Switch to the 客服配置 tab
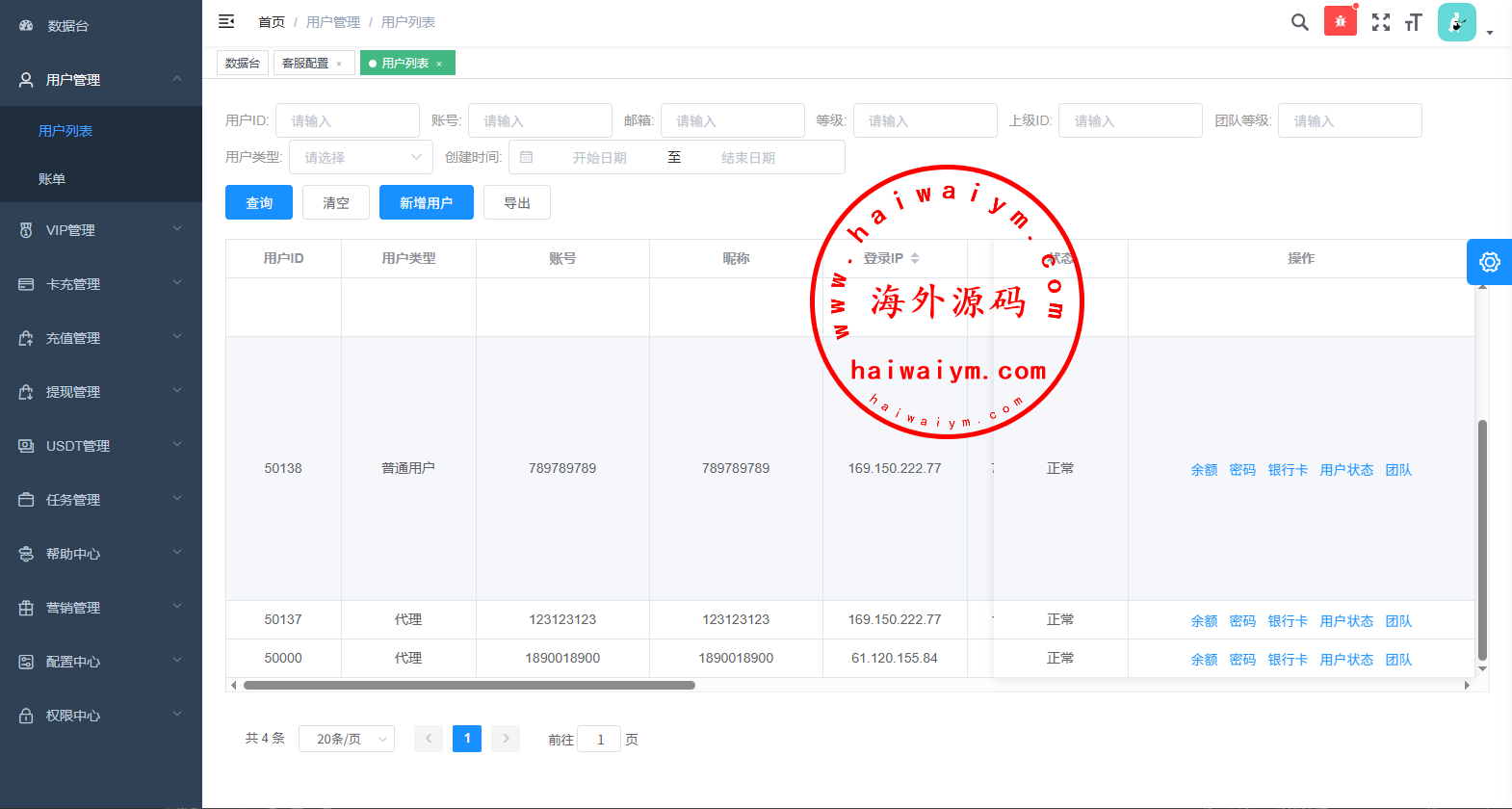The width and height of the screenshot is (1512, 809). (x=305, y=64)
